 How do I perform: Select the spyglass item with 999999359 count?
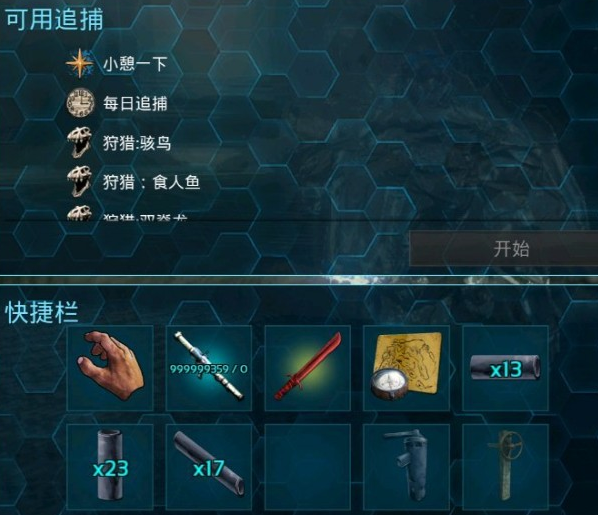(209, 368)
